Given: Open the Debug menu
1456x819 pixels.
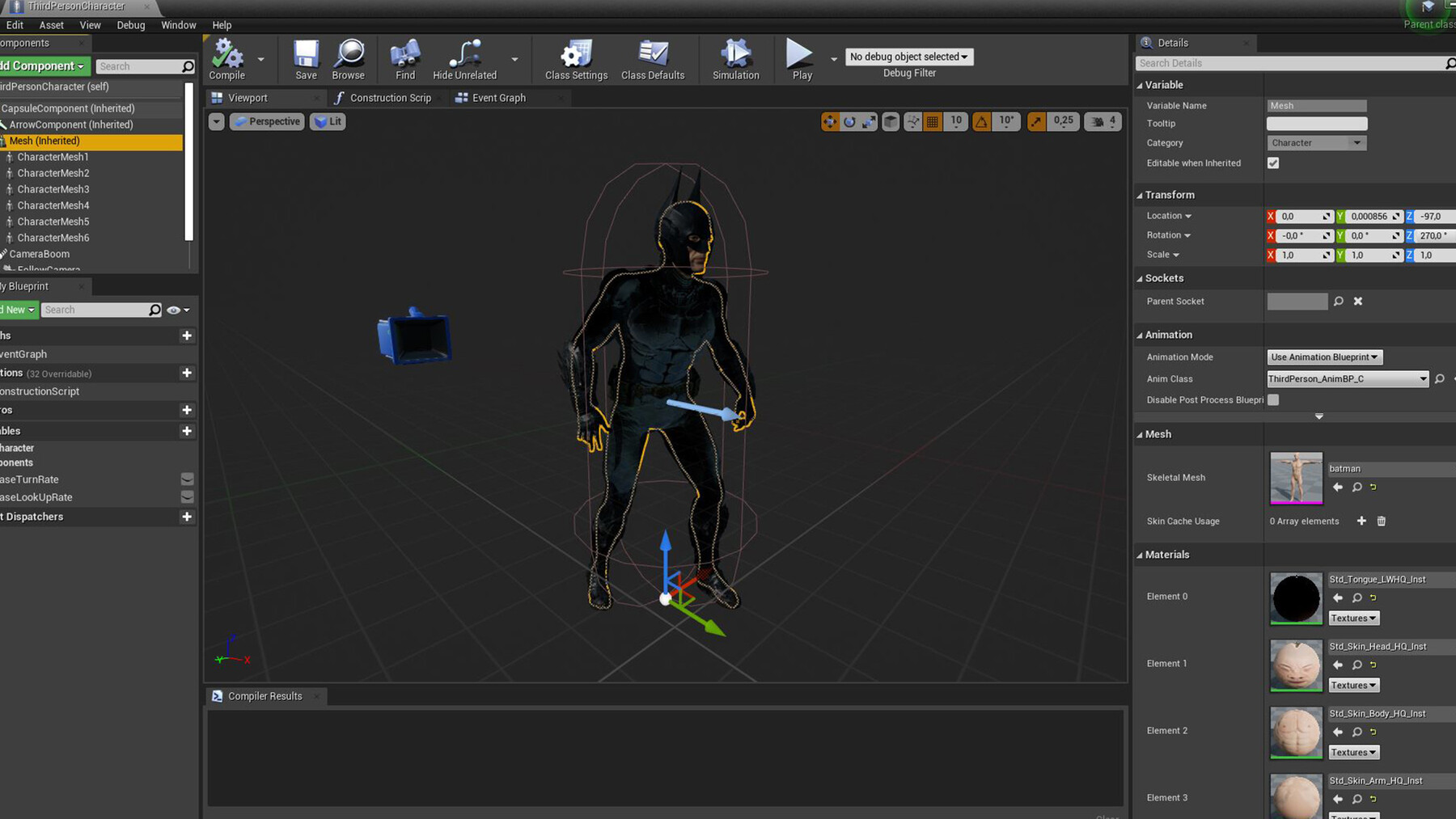Looking at the screenshot, I should (131, 25).
